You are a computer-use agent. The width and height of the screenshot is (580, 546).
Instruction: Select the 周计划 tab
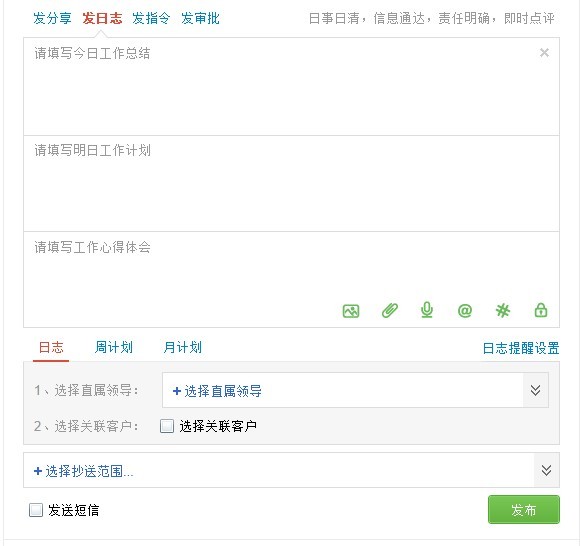point(114,347)
